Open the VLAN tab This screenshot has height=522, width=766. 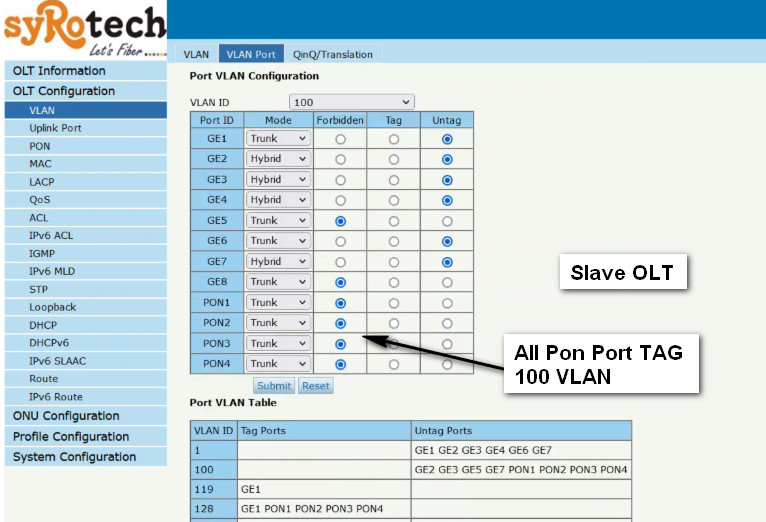tap(196, 55)
